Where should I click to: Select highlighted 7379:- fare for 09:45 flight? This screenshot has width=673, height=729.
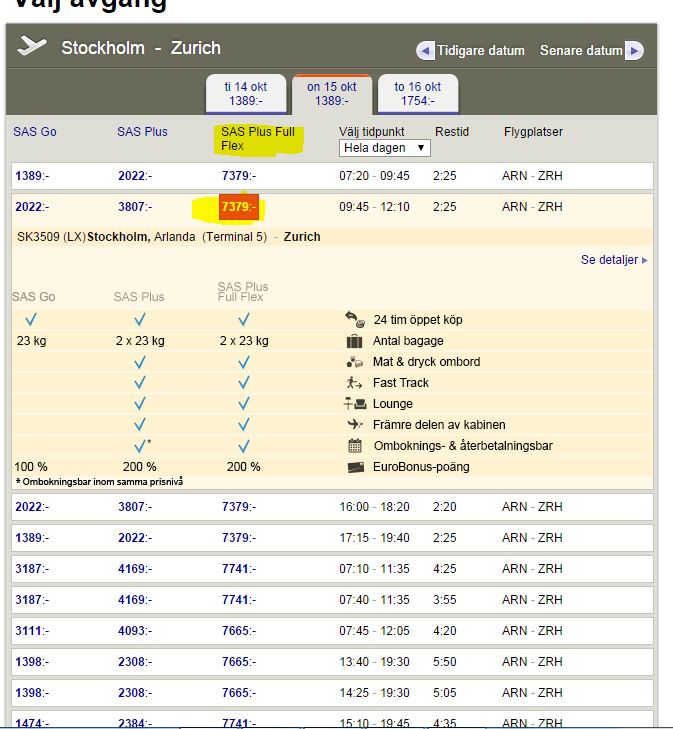coord(239,207)
